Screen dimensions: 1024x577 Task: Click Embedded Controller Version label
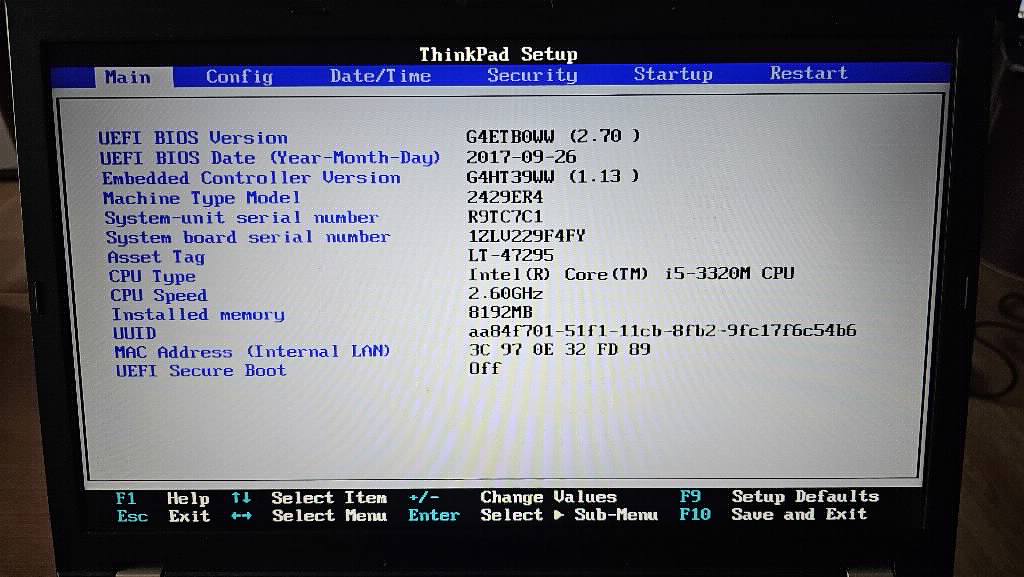click(x=251, y=178)
